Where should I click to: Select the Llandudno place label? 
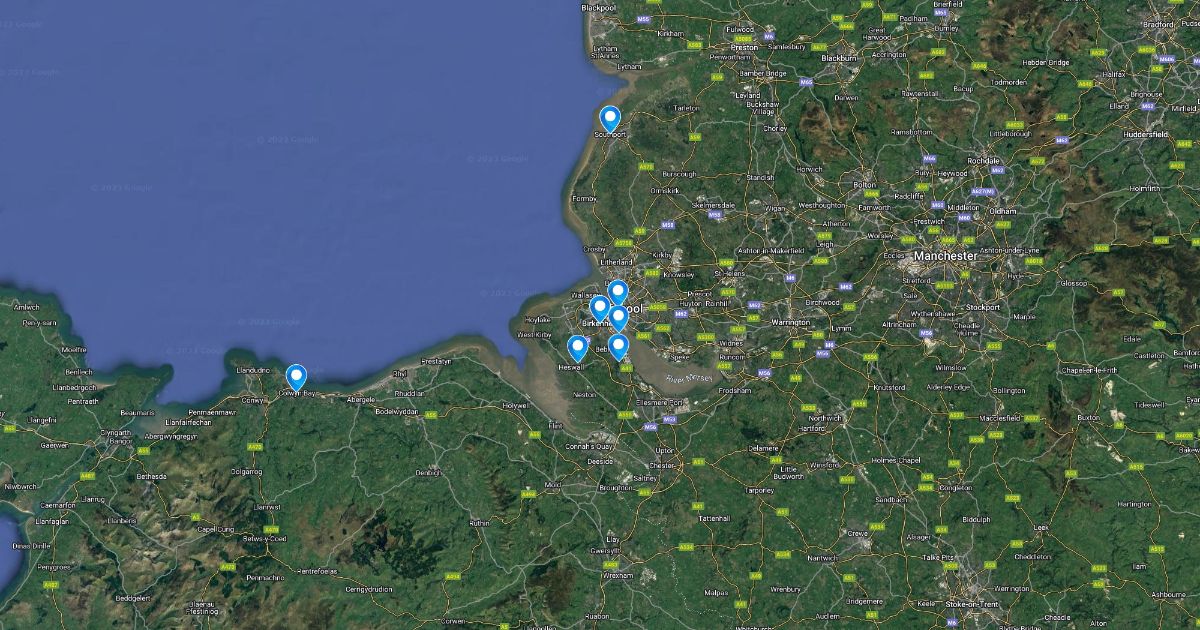[x=254, y=370]
